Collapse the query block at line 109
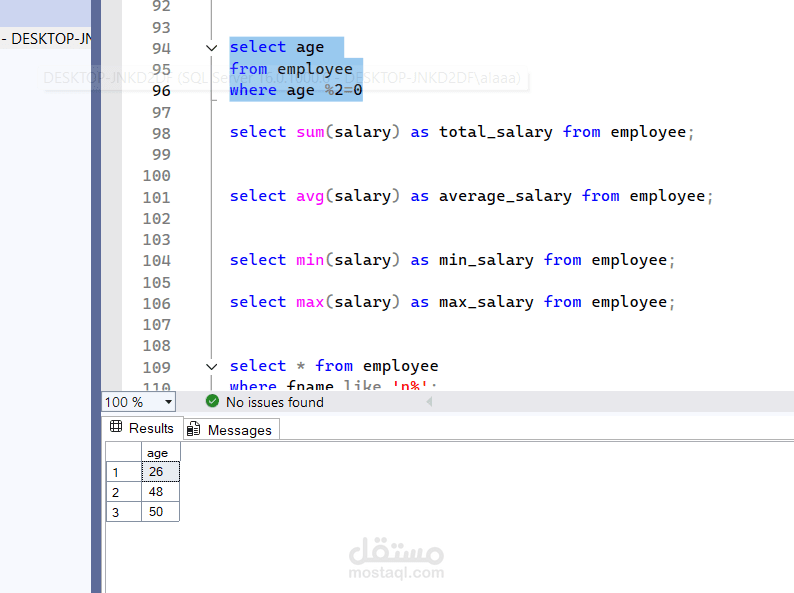 tap(211, 366)
